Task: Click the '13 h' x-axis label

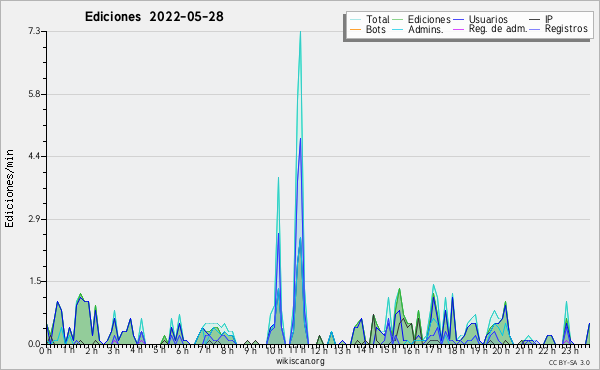Action: coord(342,351)
